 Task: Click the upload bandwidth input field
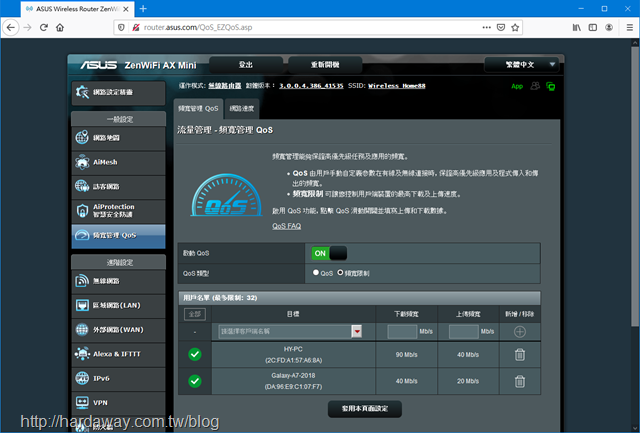(x=464, y=331)
